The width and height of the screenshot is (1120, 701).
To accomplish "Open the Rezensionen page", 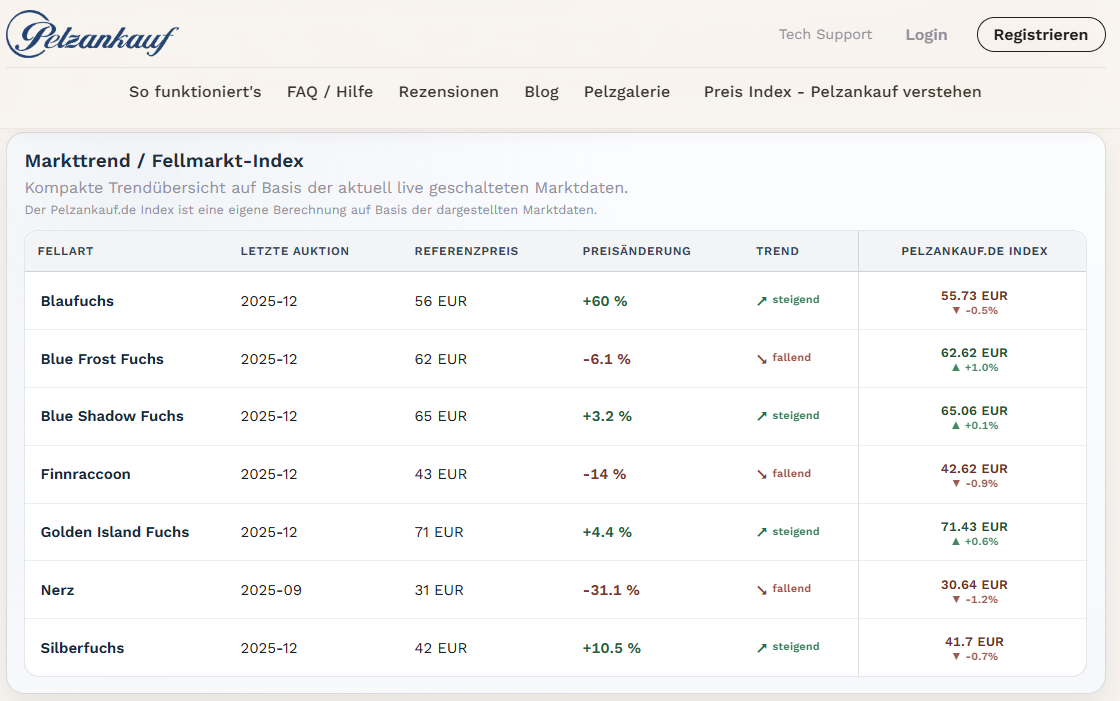I will click(448, 91).
